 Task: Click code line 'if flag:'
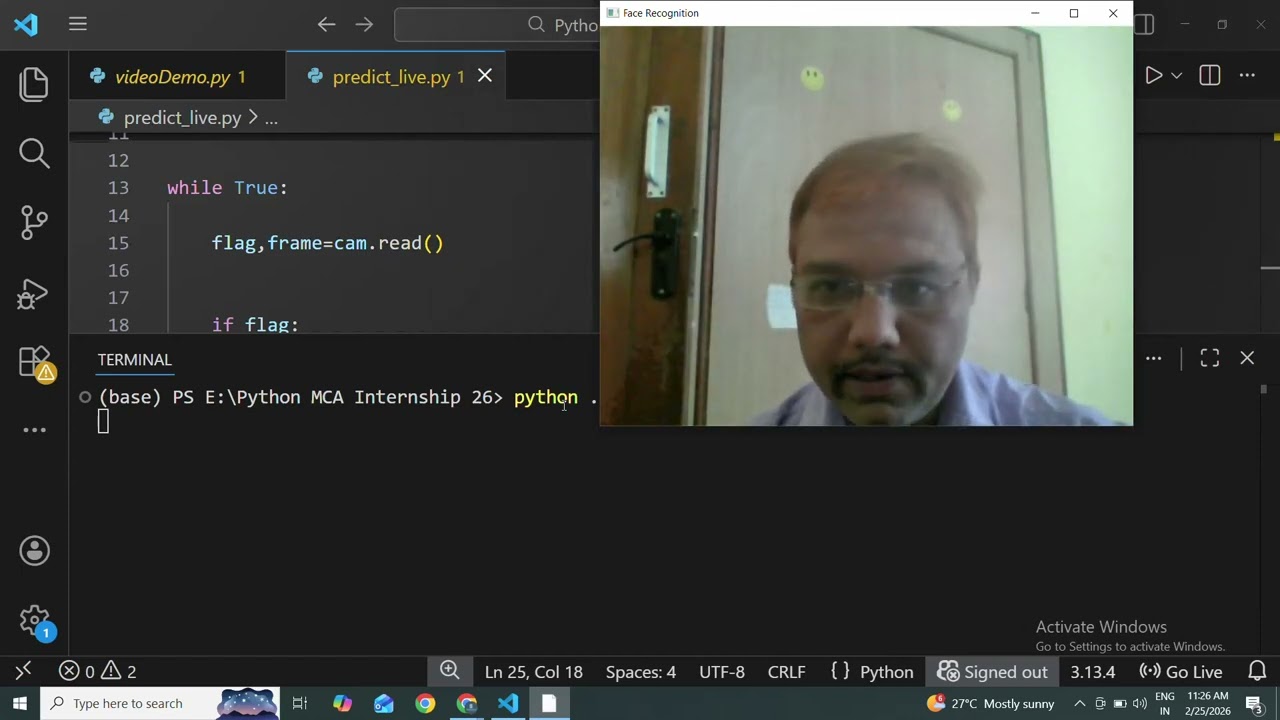[255, 325]
